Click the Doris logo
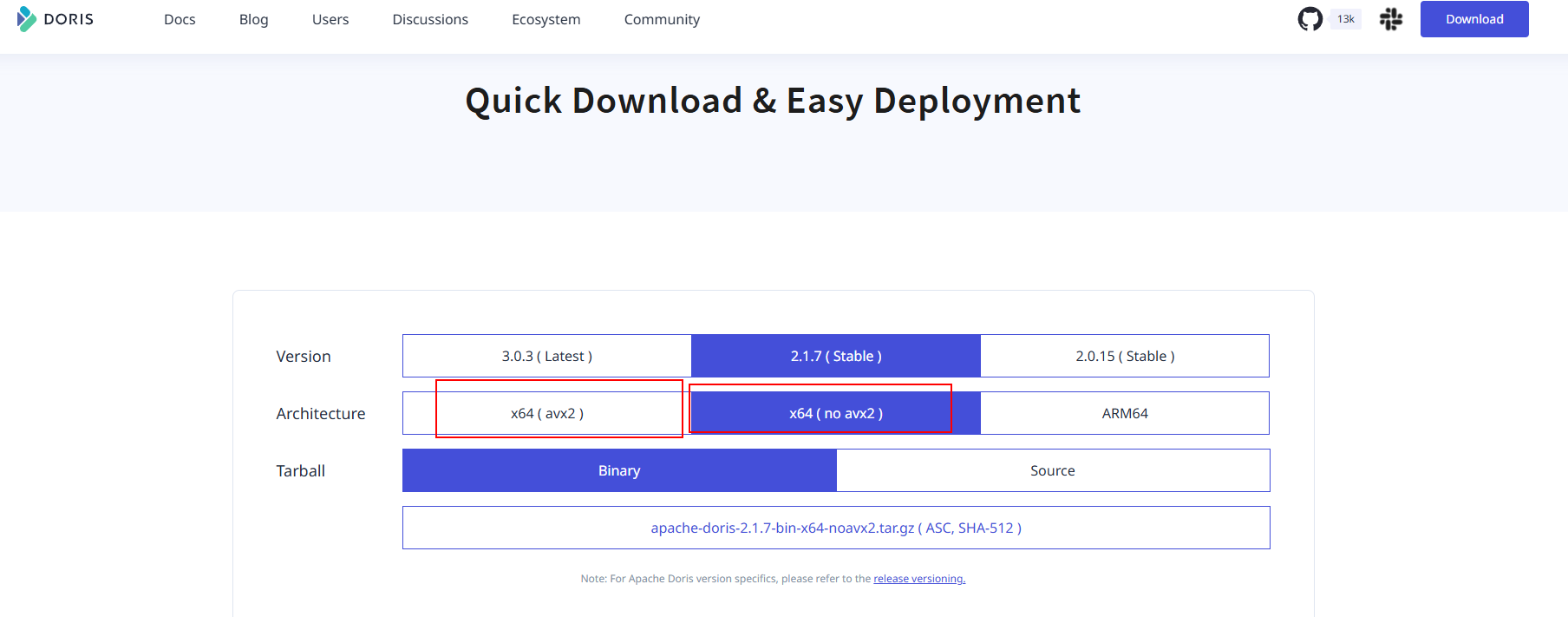This screenshot has width=1568, height=617. click(56, 19)
